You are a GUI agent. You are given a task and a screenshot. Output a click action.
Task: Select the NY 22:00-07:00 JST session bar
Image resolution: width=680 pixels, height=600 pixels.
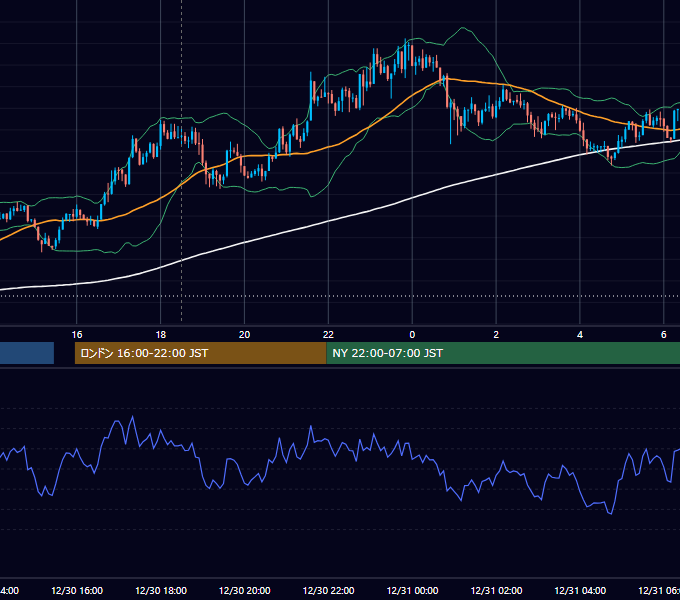coord(503,353)
